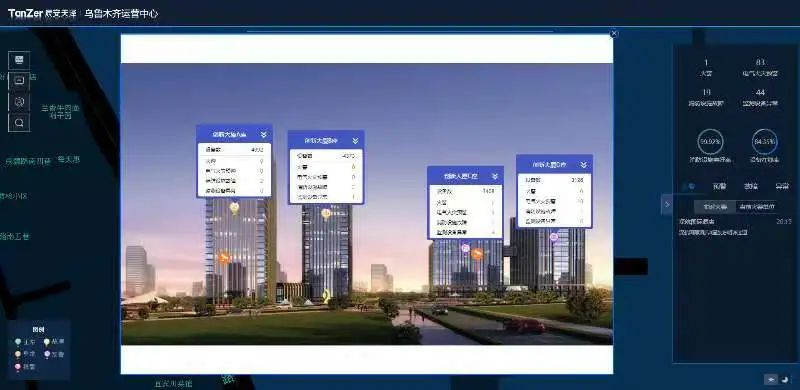Viewport: 800px width, 390px height.
Task: Click the purple marker on Tower D building
Action: point(554,237)
